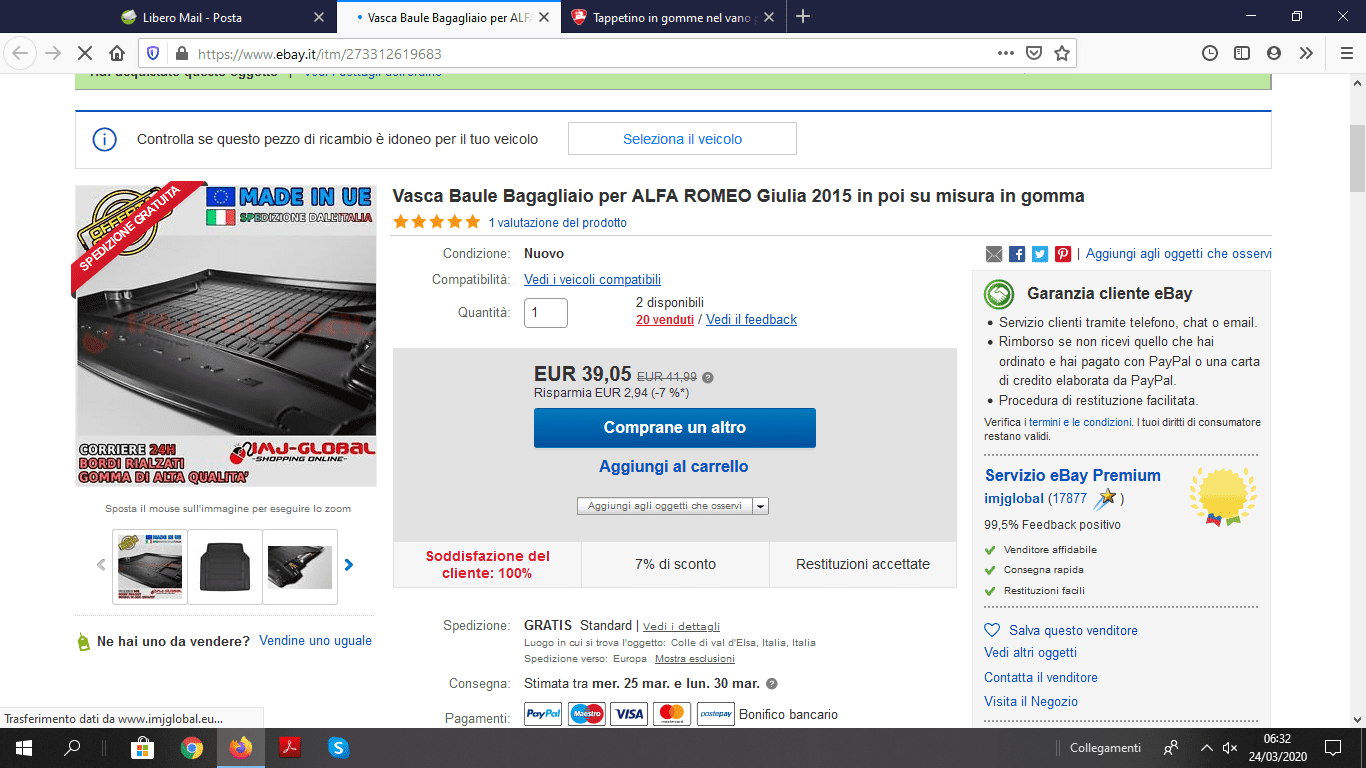Screen dimensions: 1366x768
Task: Click the site padlock security icon
Action: (181, 53)
